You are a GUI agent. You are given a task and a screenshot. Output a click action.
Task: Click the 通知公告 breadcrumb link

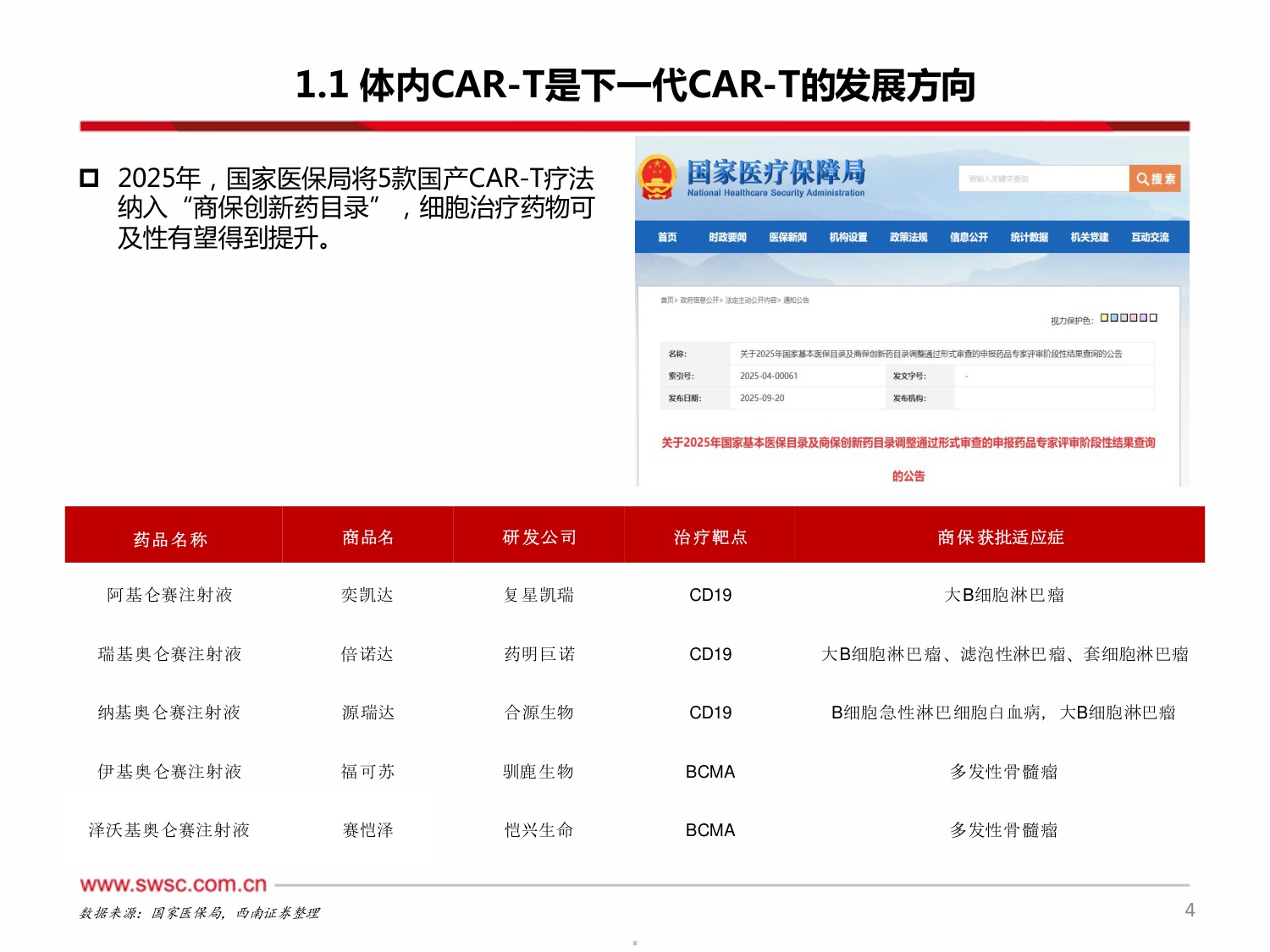click(796, 300)
